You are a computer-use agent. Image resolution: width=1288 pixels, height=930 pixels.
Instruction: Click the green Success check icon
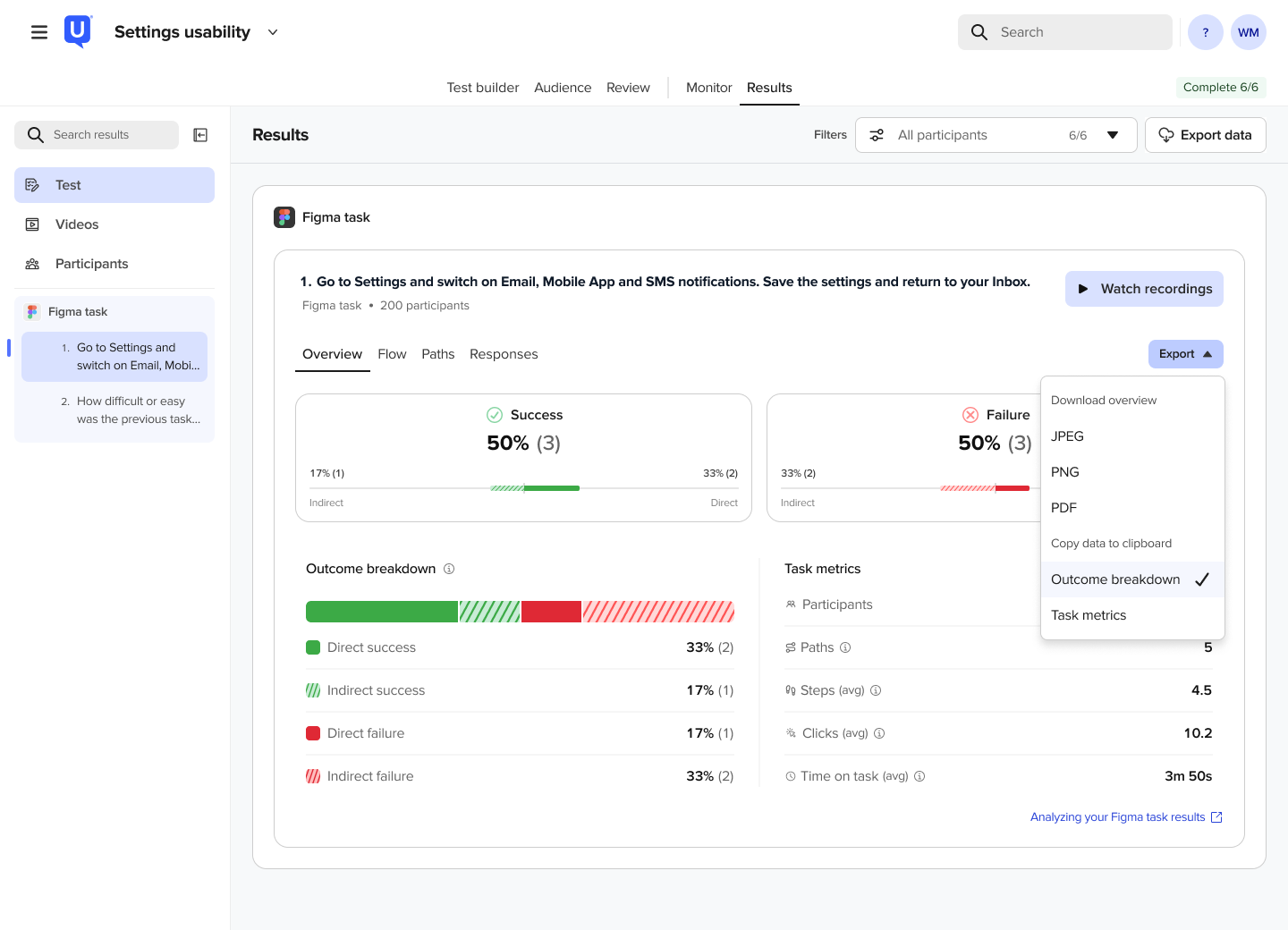[495, 415]
